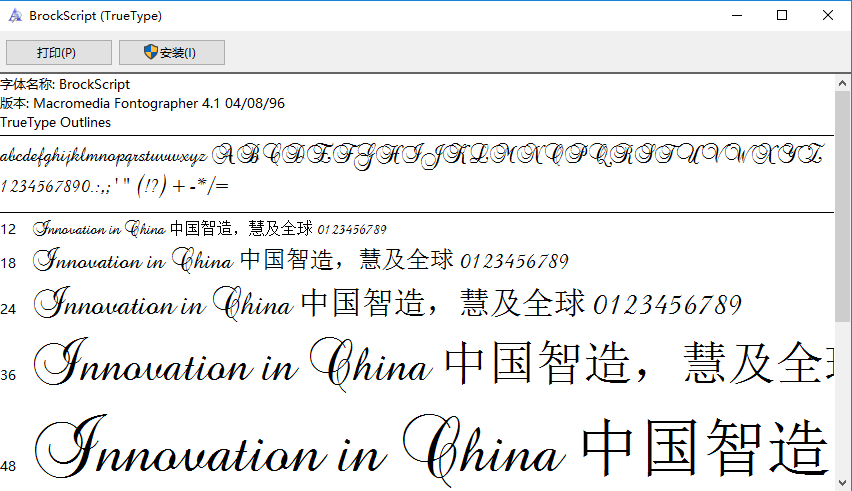Minimize the BrockScript font window
This screenshot has height=491, width=852.
click(x=736, y=15)
